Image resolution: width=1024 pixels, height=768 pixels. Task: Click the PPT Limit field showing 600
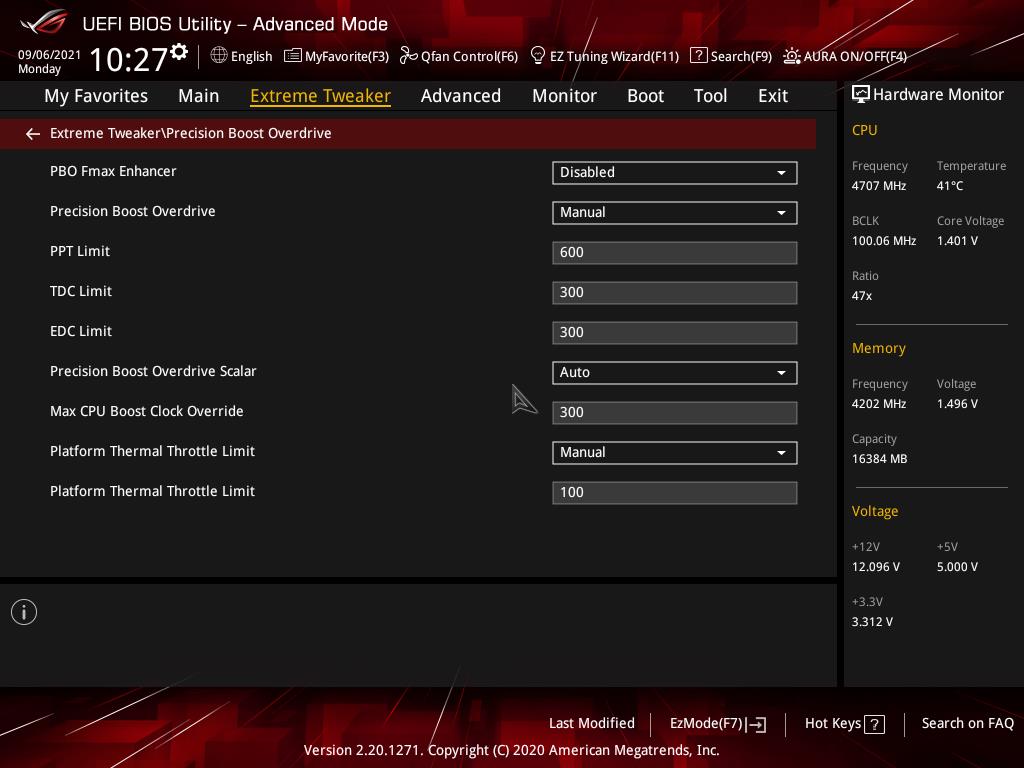point(675,253)
